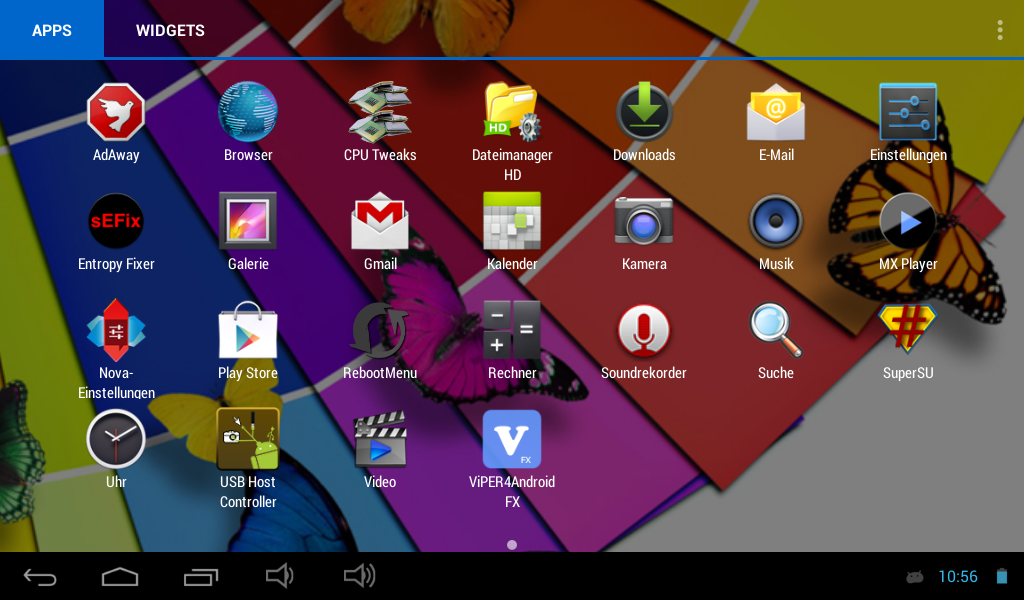Open the AdAway app
The width and height of the screenshot is (1024, 600).
point(116,112)
